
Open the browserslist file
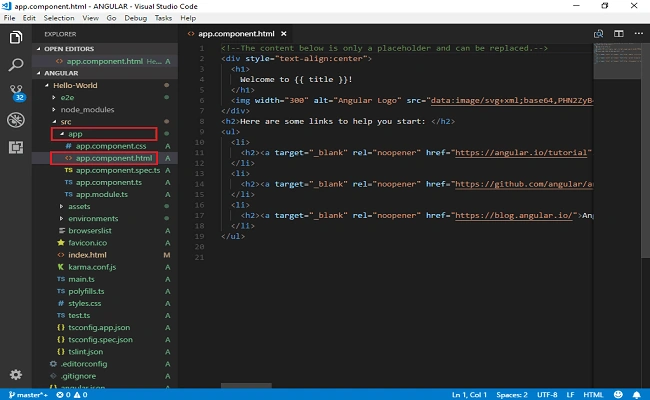(x=105, y=230)
